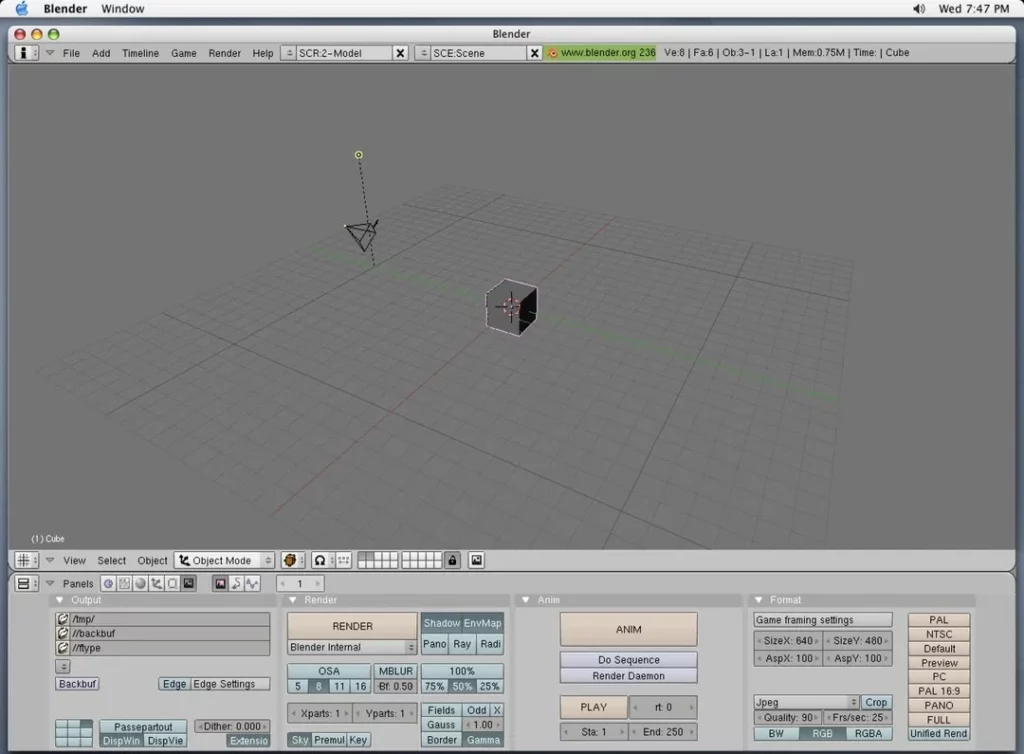
Task: Click the Logic buttons icon in the panels header
Action: 109,583
